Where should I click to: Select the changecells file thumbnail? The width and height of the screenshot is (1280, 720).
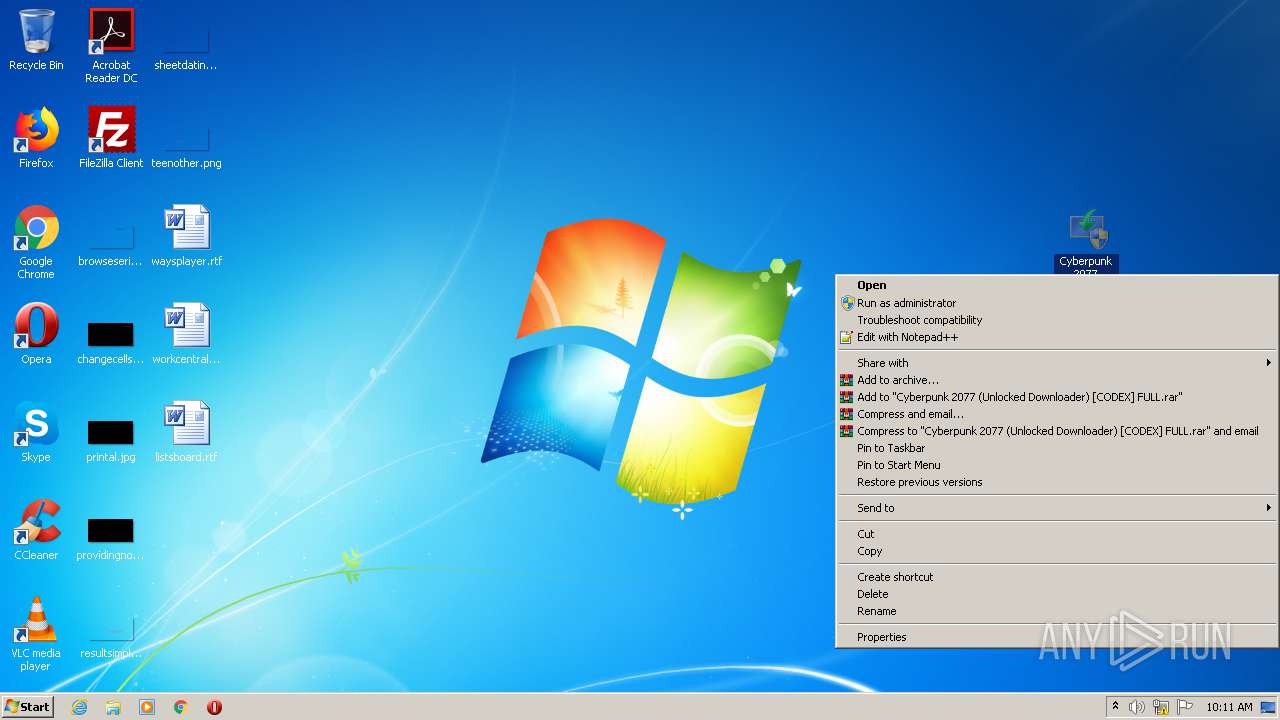[111, 334]
